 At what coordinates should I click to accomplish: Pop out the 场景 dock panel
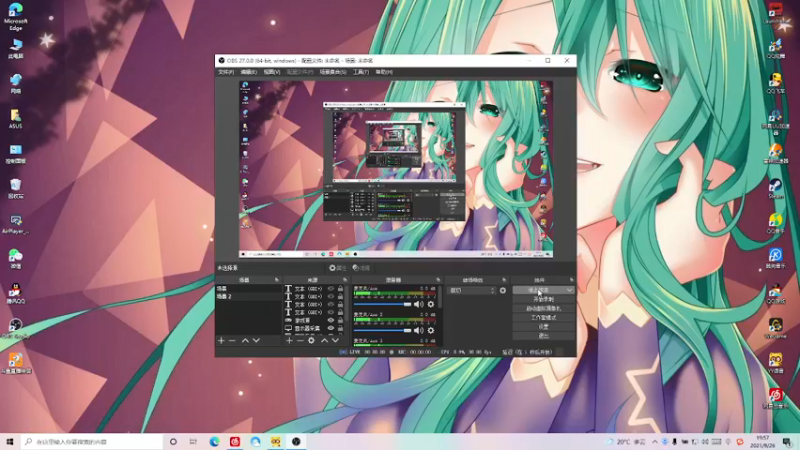click(277, 280)
